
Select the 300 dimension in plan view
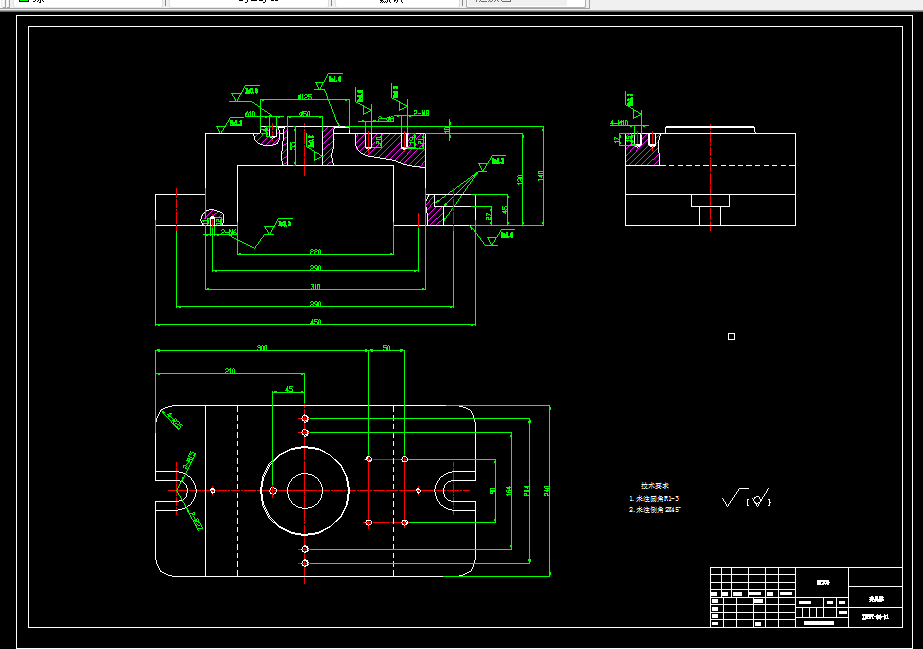click(x=262, y=348)
